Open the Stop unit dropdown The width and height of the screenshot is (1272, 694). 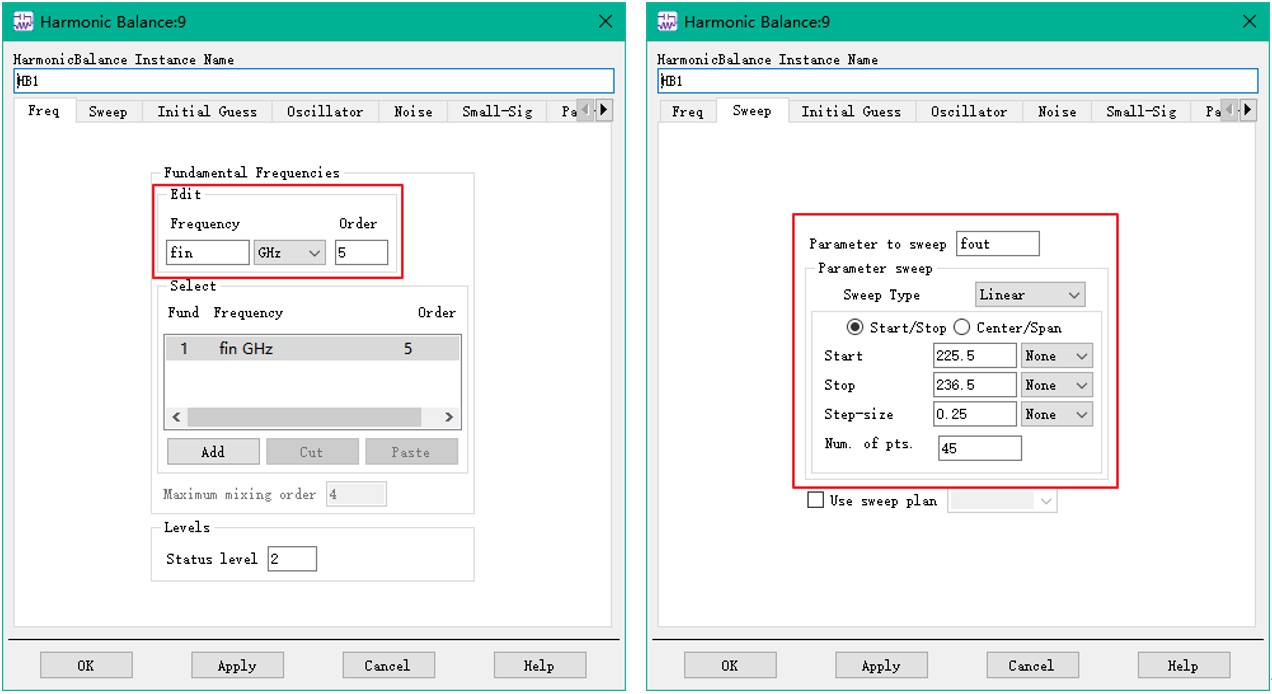coord(1057,385)
